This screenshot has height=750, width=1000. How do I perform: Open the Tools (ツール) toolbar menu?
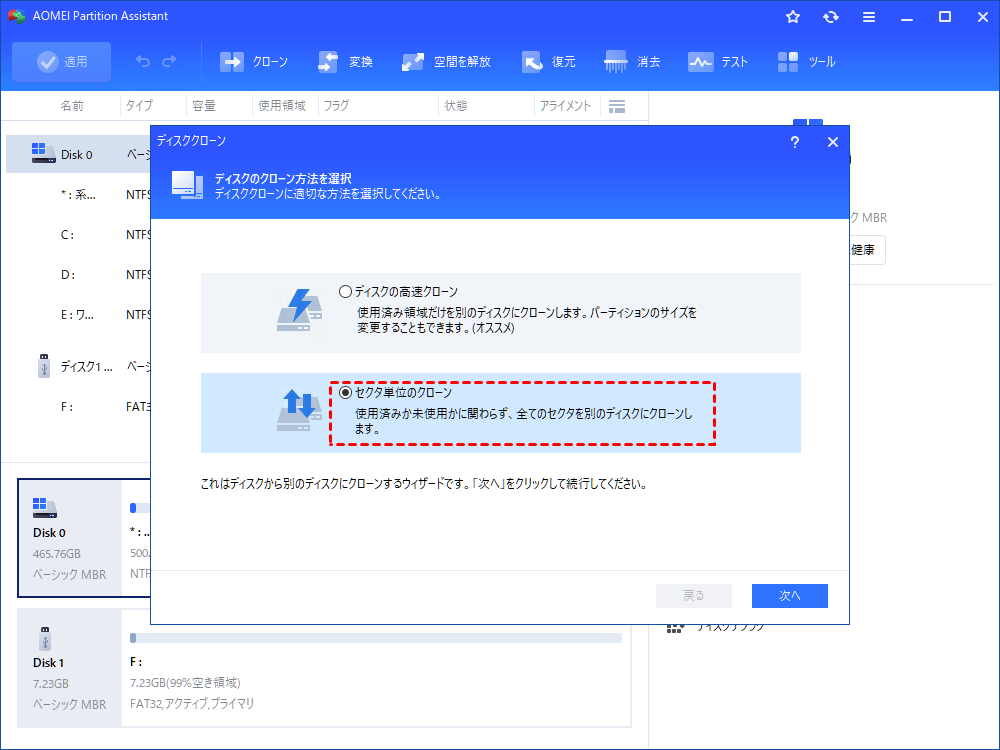pyautogui.click(x=806, y=62)
